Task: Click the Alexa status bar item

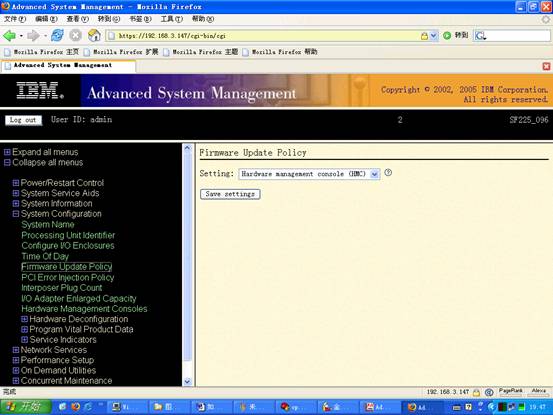Action: click(x=539, y=391)
